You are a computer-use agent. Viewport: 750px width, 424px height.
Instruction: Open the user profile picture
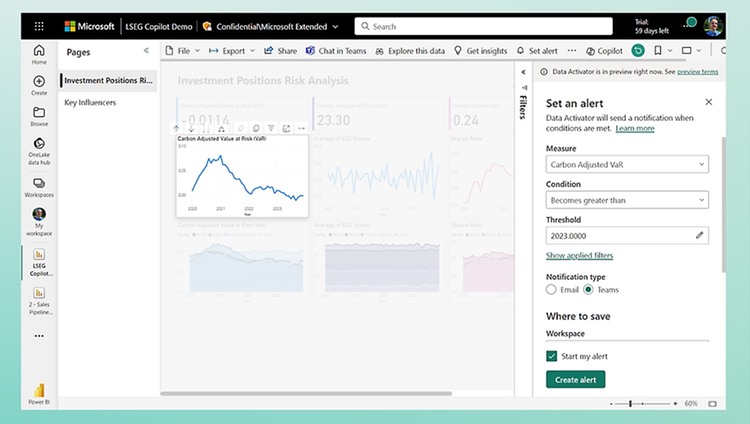click(x=713, y=26)
